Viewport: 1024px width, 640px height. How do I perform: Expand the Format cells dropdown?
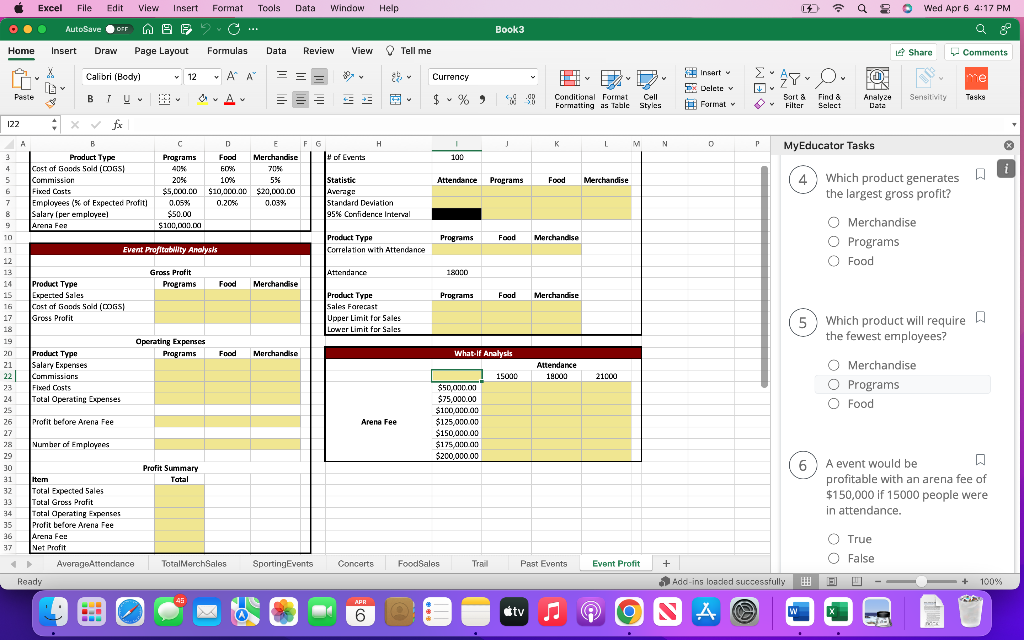[732, 104]
